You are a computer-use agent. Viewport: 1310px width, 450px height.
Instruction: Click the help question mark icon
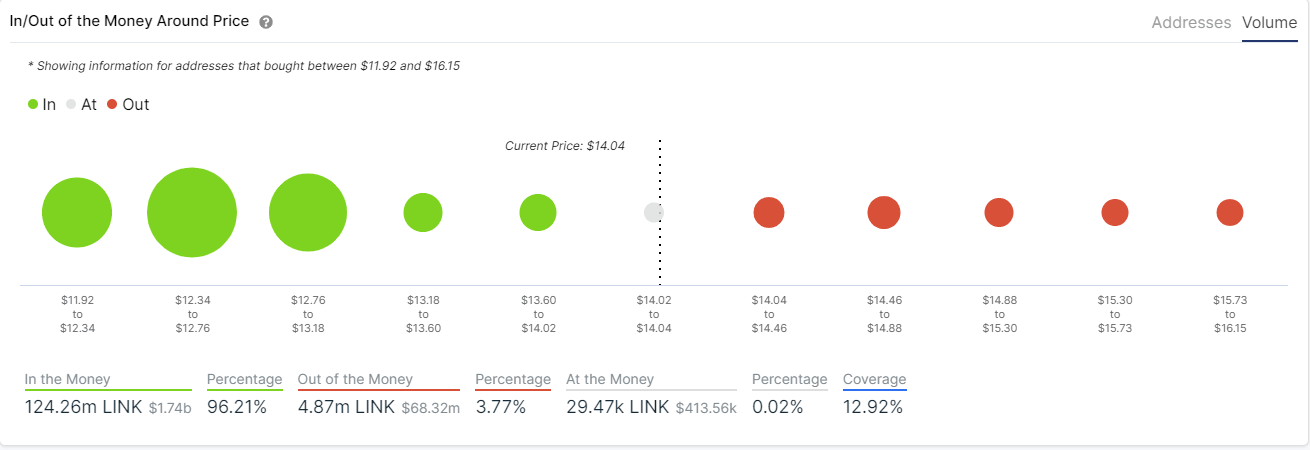click(x=265, y=22)
